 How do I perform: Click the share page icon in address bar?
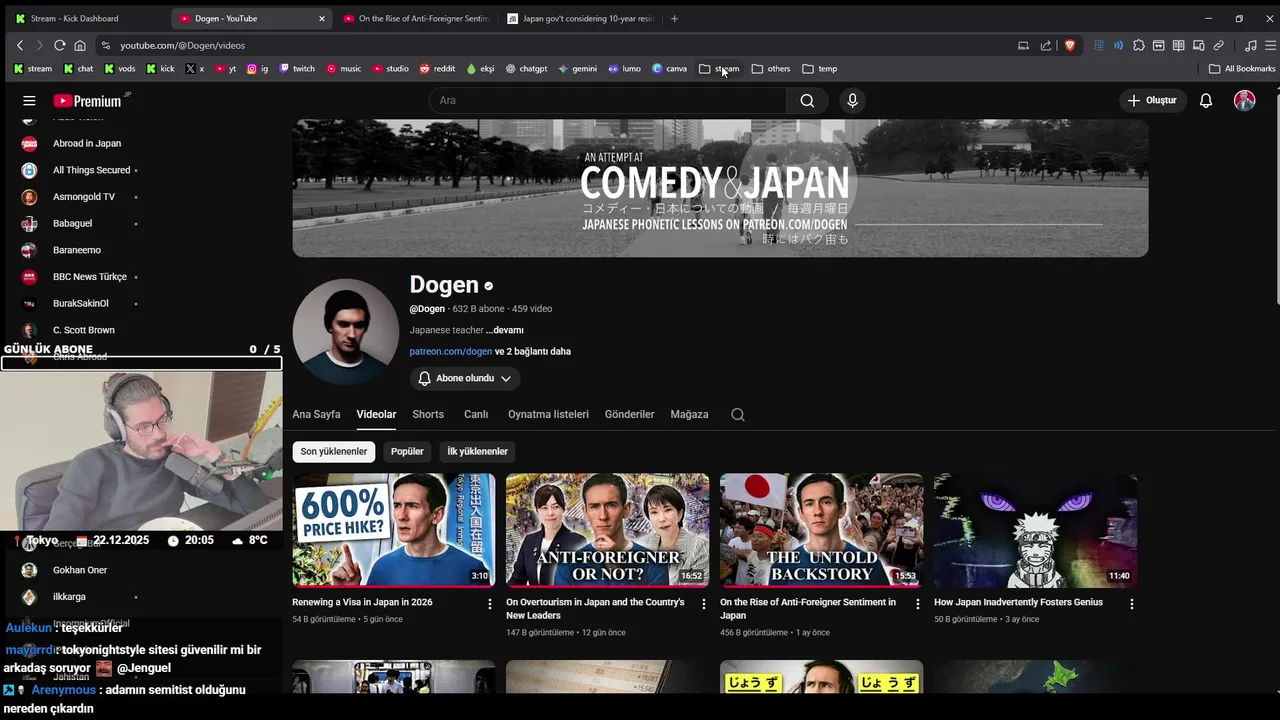pos(1046,45)
